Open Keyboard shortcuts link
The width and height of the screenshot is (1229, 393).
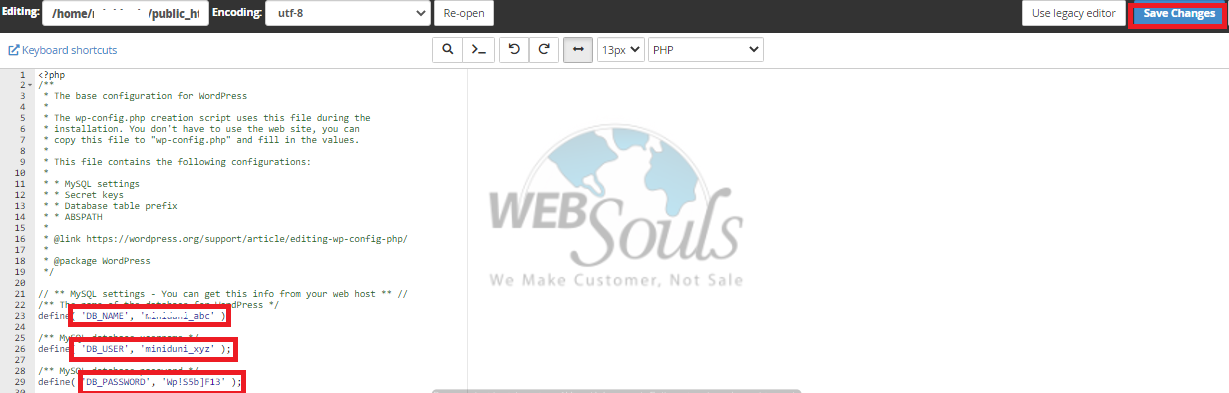click(69, 50)
